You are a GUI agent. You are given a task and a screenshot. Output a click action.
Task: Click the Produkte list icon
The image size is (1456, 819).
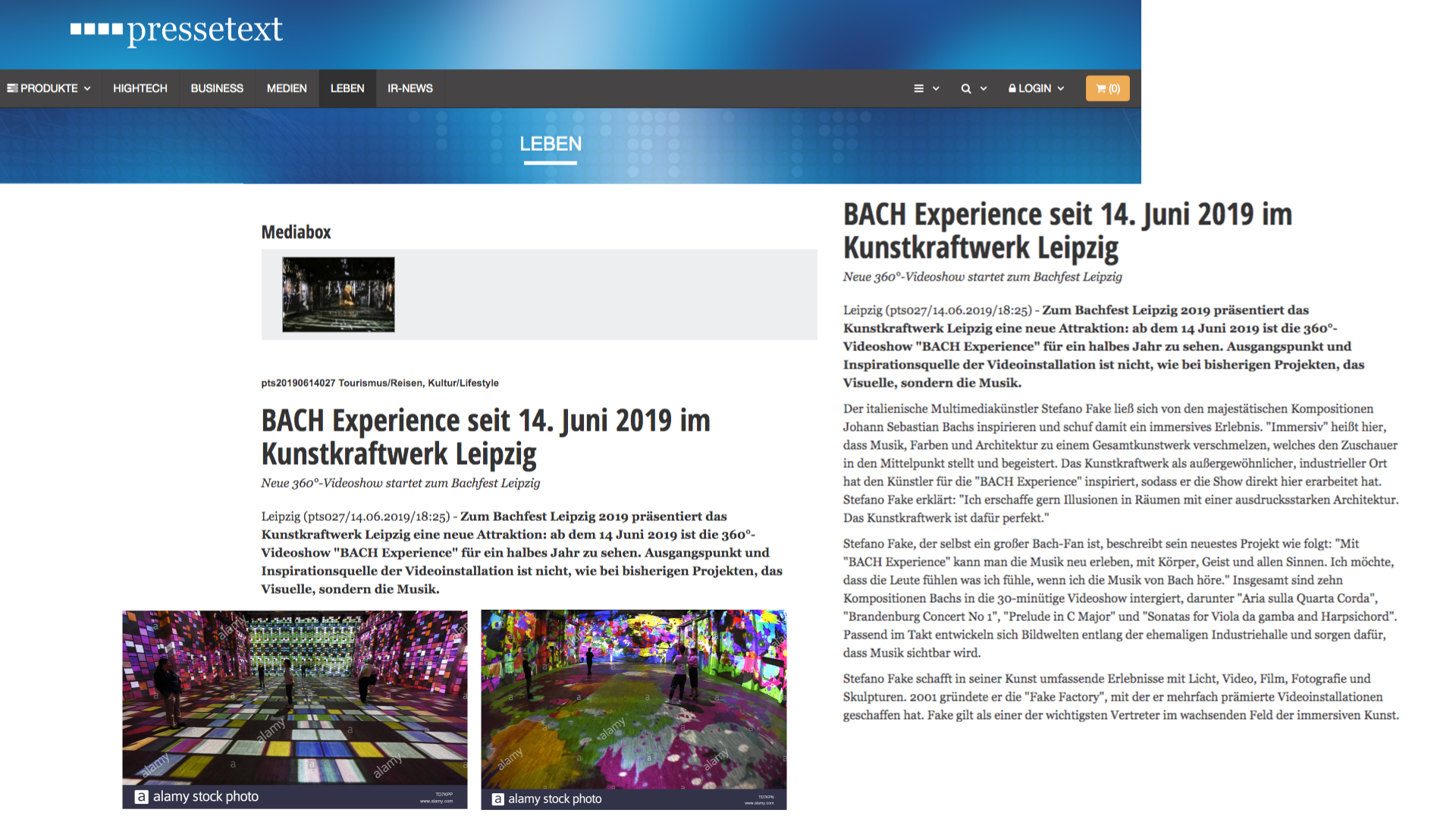[12, 89]
